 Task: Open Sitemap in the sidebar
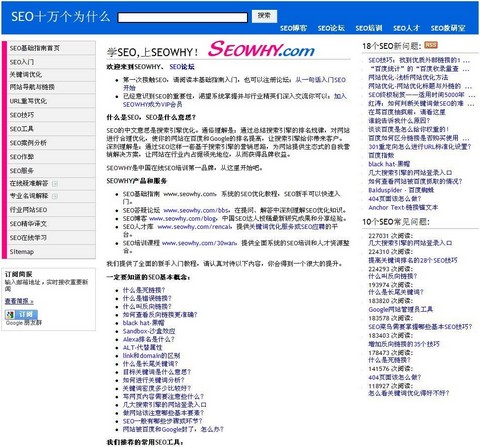pyautogui.click(x=51, y=252)
